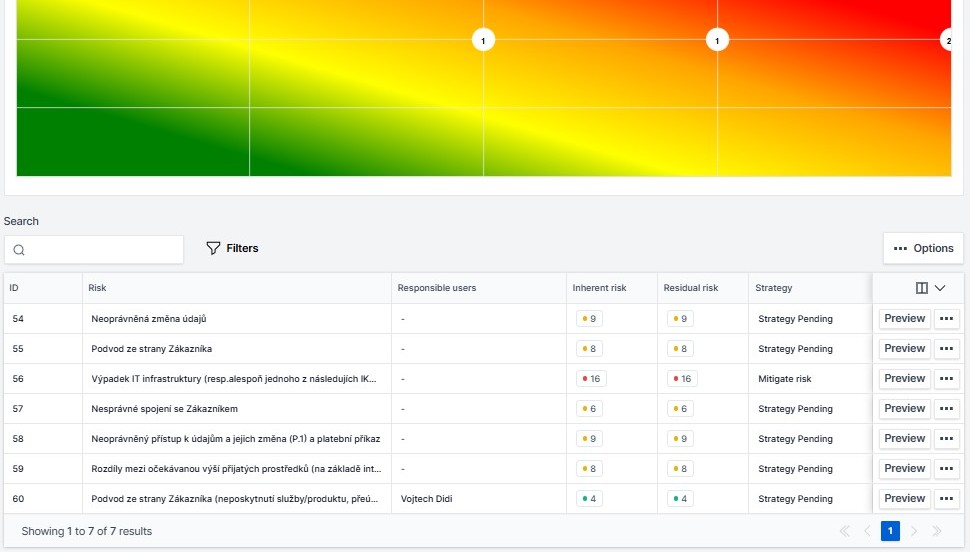Select risk name Podvod ze strany Zákazníka
This screenshot has height=552, width=970.
pyautogui.click(x=152, y=348)
